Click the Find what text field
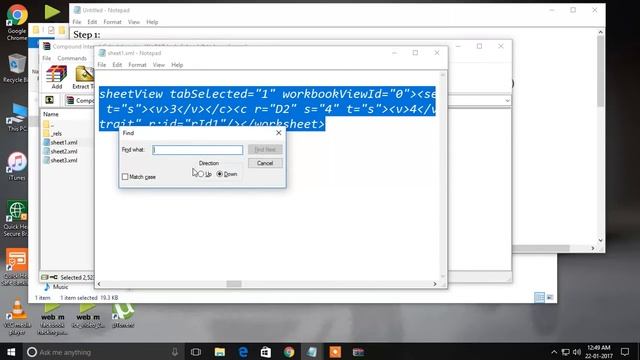This screenshot has width=640, height=360. click(198, 150)
